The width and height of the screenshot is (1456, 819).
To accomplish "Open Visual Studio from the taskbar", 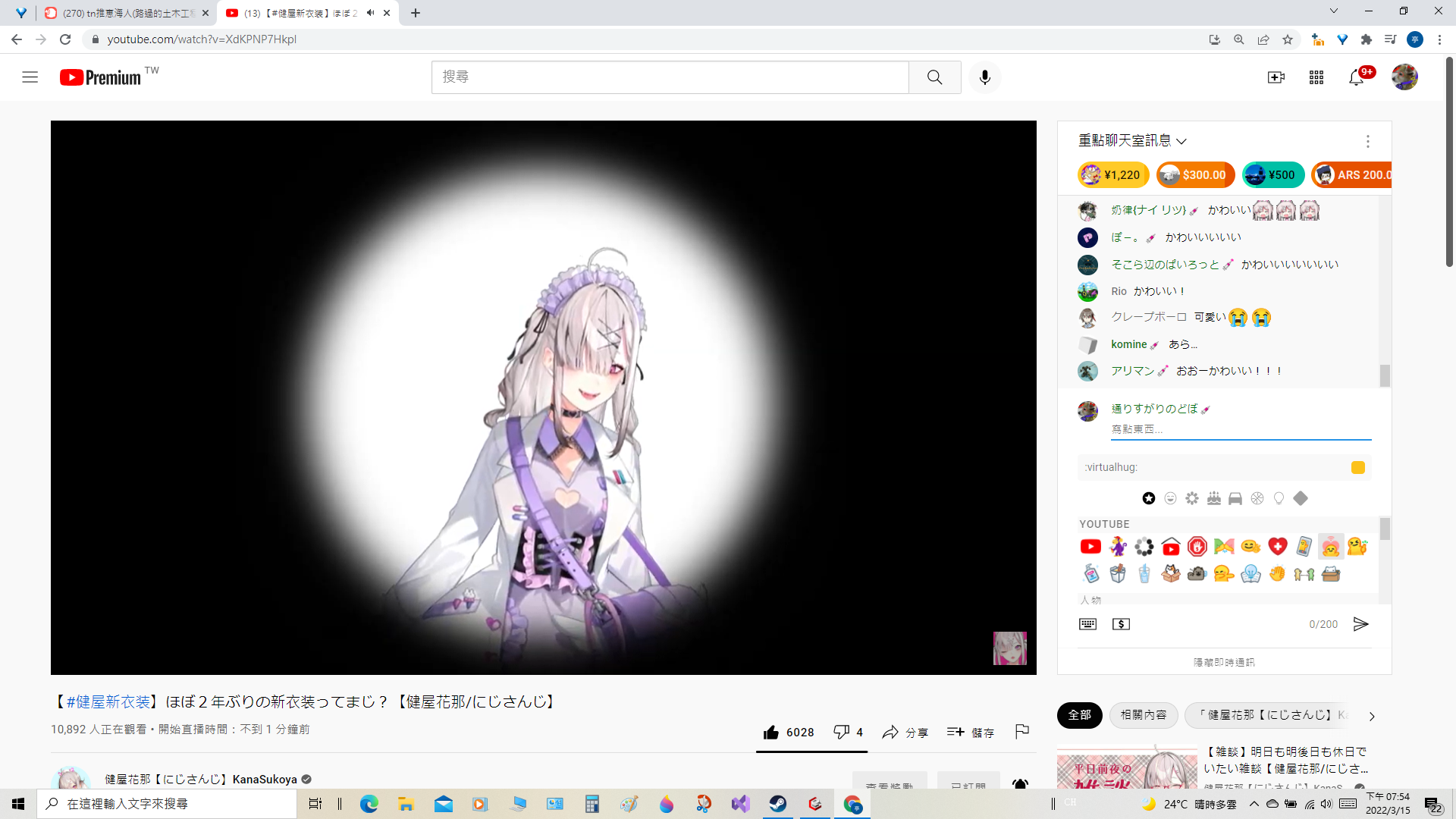I will point(741,804).
